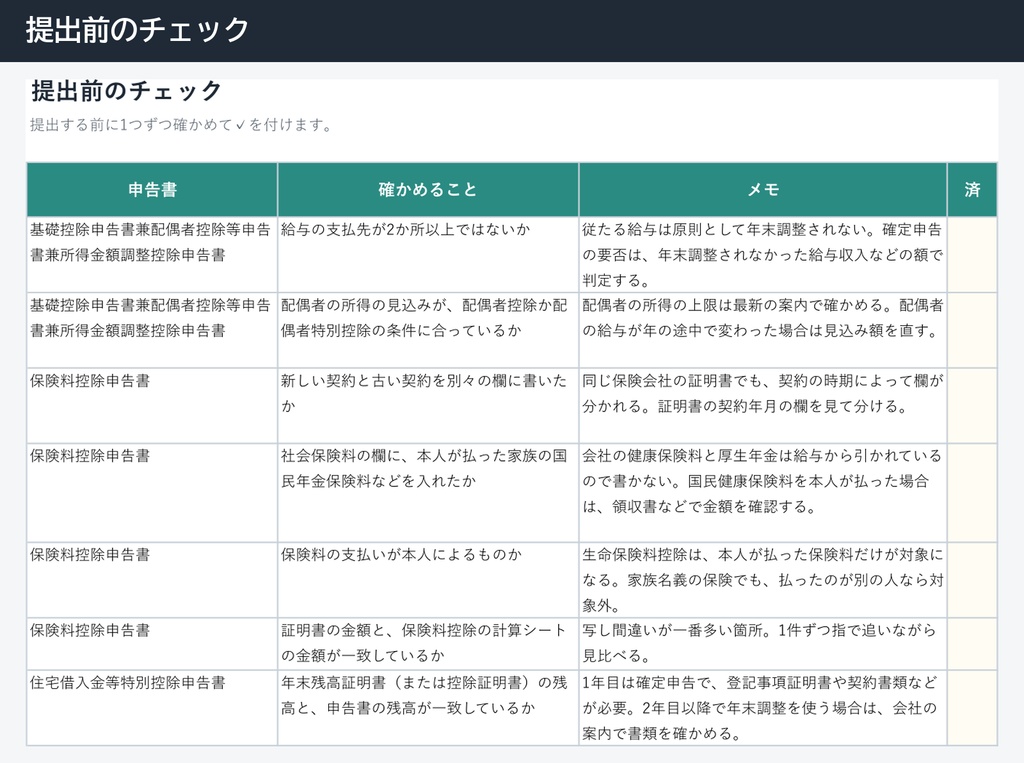The width and height of the screenshot is (1024, 763).
Task: Click 保険料控除申告書 in the 証明書の金額 row
Action: [152, 643]
